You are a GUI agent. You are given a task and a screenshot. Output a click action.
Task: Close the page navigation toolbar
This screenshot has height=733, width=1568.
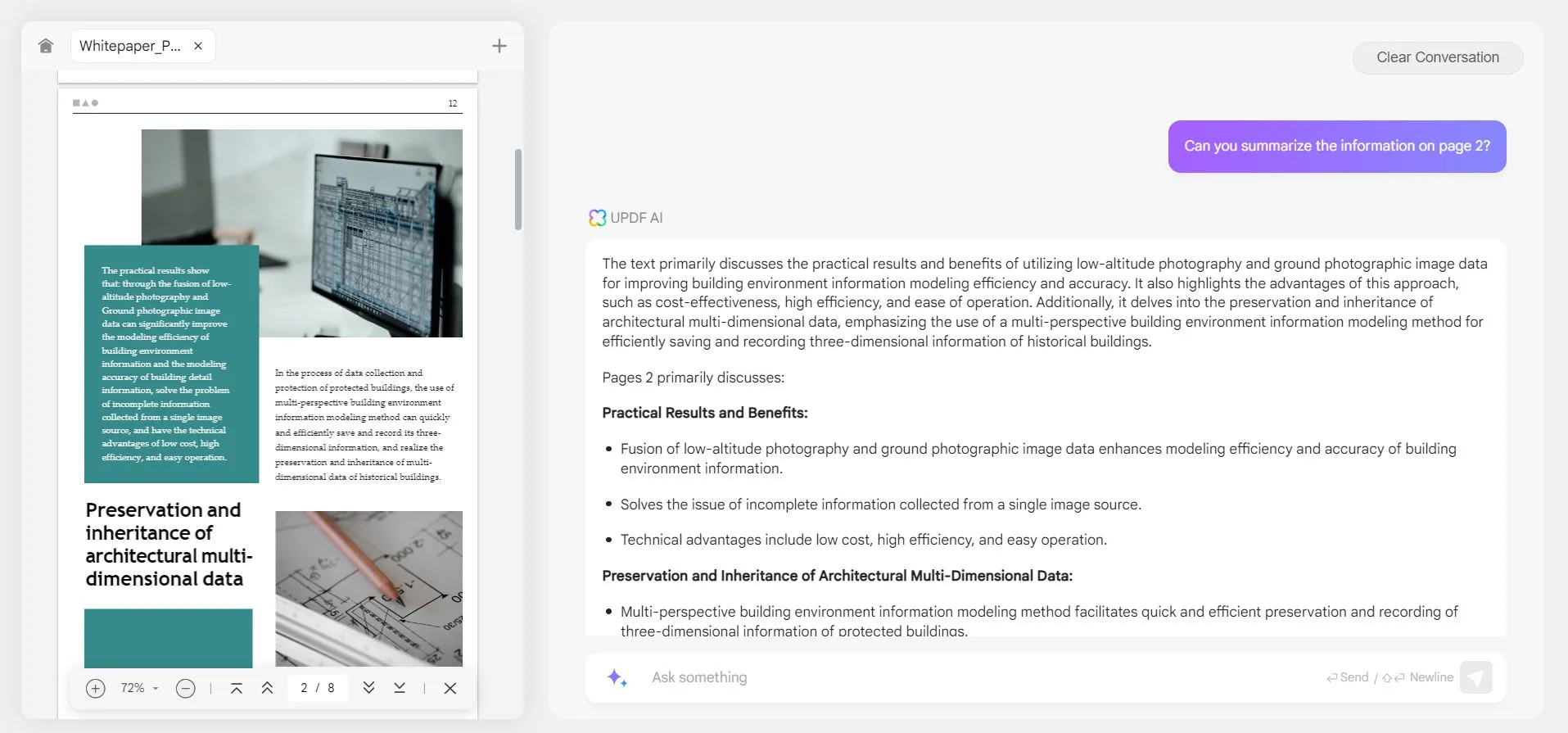point(450,689)
